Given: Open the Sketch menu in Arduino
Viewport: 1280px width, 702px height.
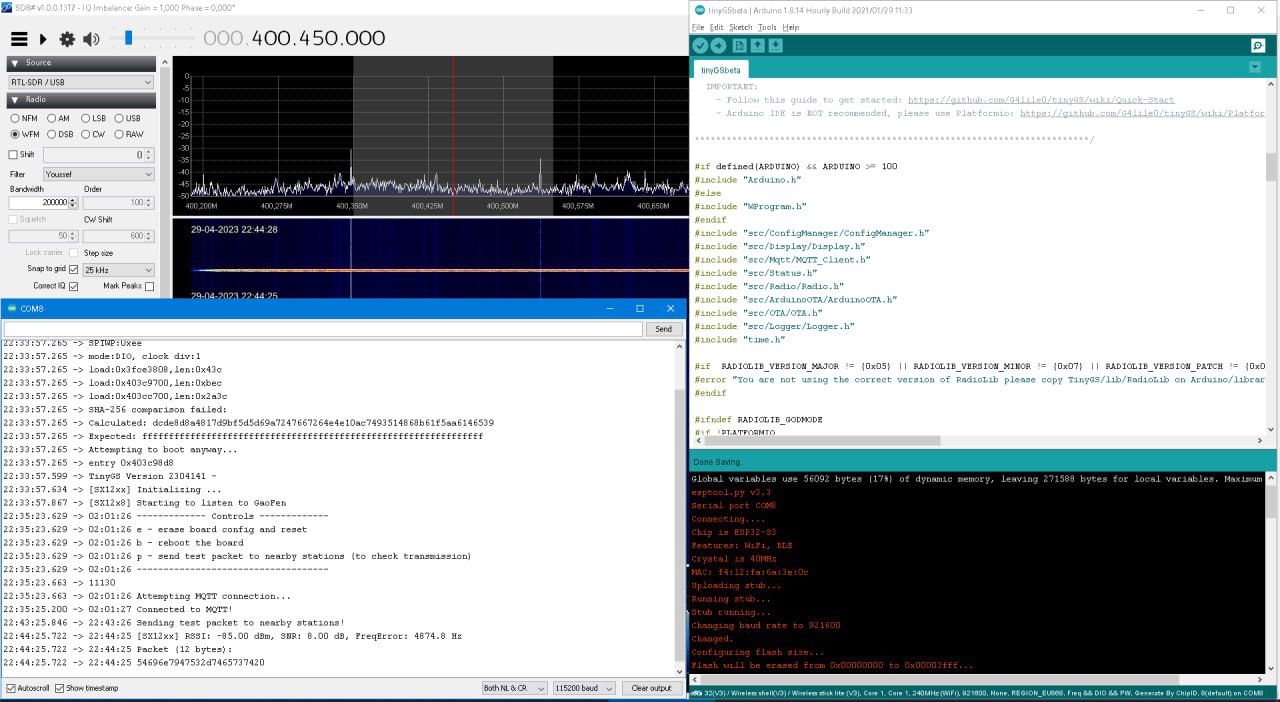Looking at the screenshot, I should [740, 27].
